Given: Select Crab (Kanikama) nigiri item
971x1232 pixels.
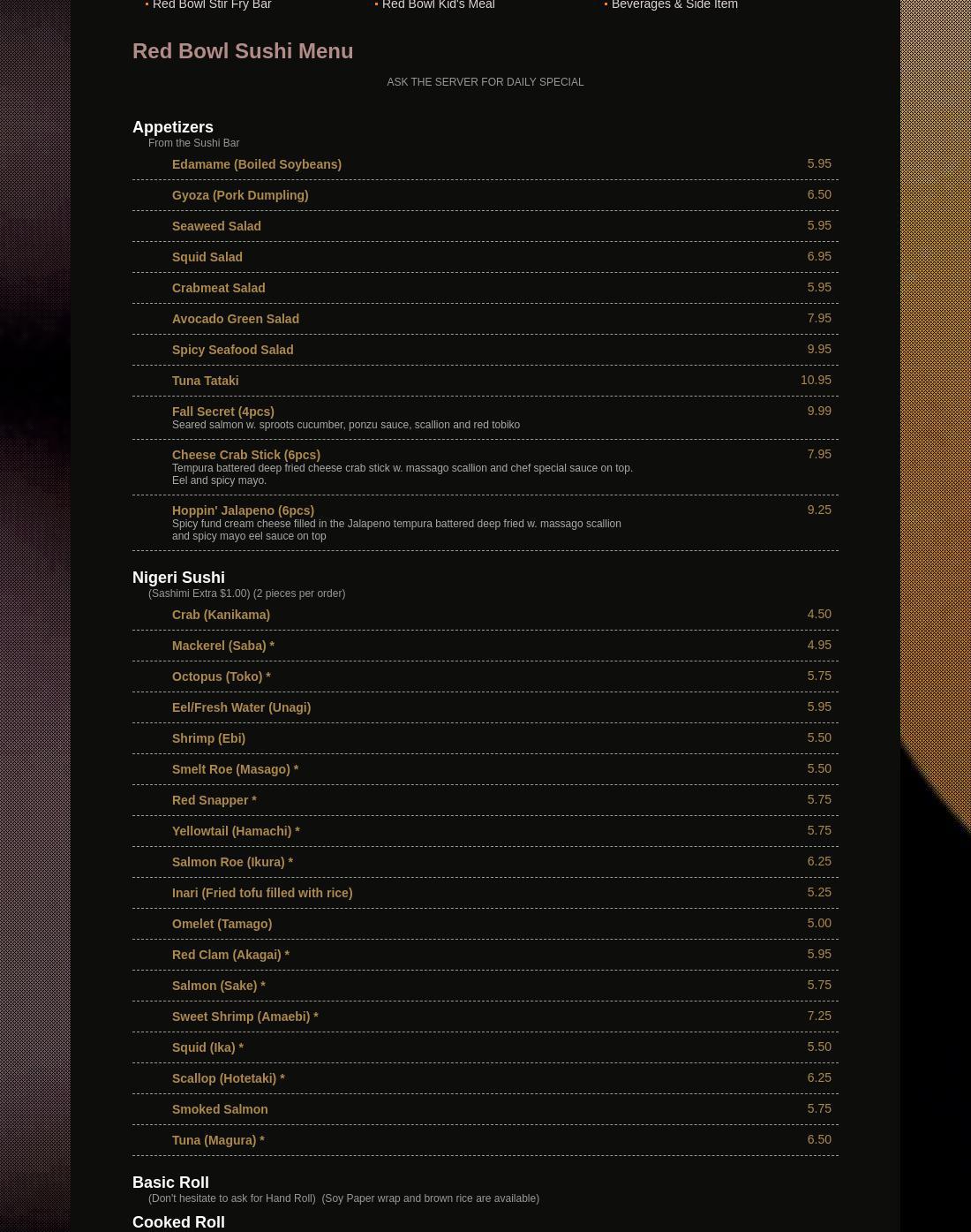Looking at the screenshot, I should pyautogui.click(x=221, y=615).
